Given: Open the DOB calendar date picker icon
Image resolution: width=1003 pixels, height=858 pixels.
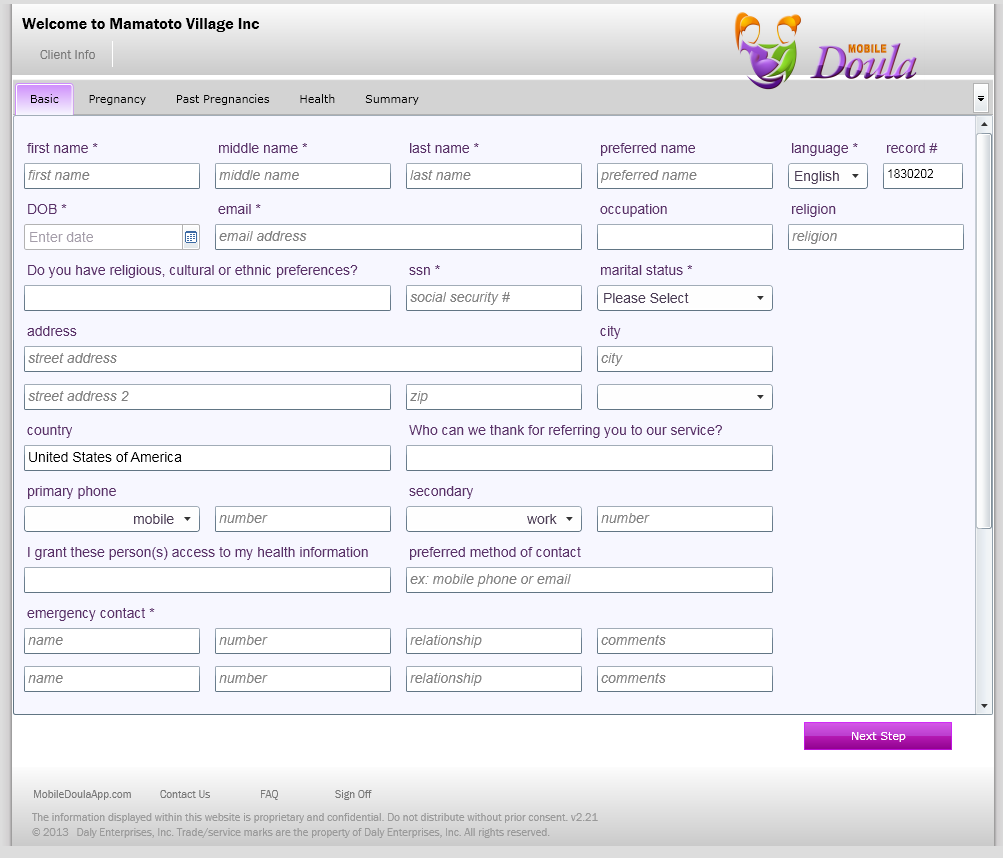Looking at the screenshot, I should coord(191,237).
